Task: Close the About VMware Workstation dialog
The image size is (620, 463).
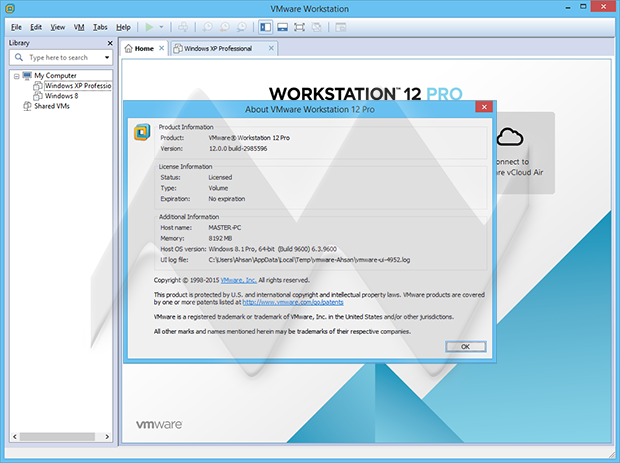Action: (x=484, y=107)
